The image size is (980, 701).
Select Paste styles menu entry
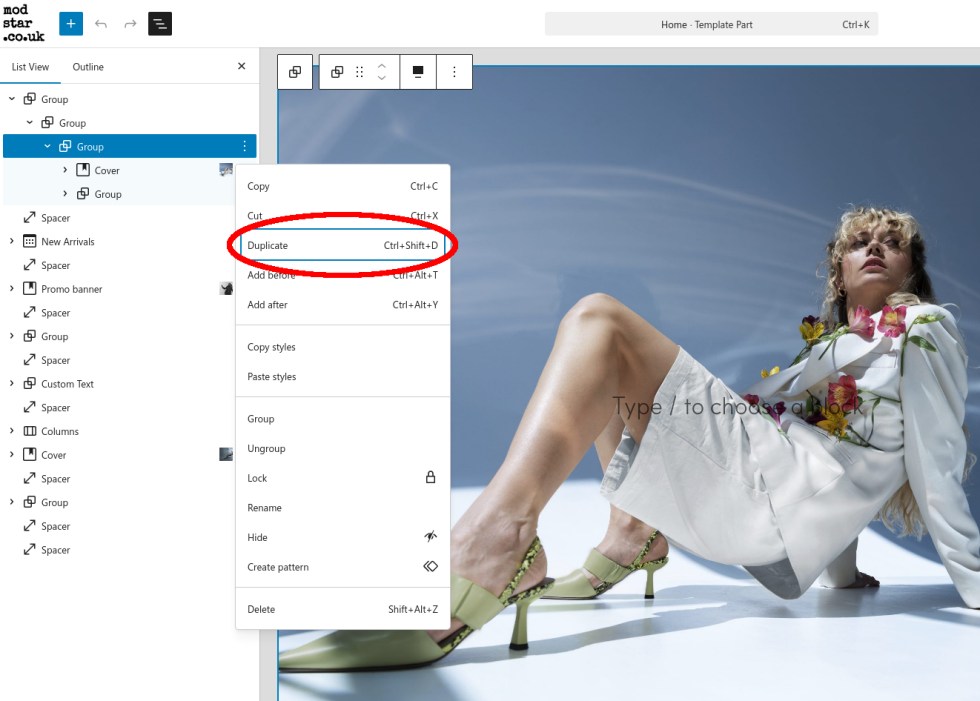coord(342,377)
